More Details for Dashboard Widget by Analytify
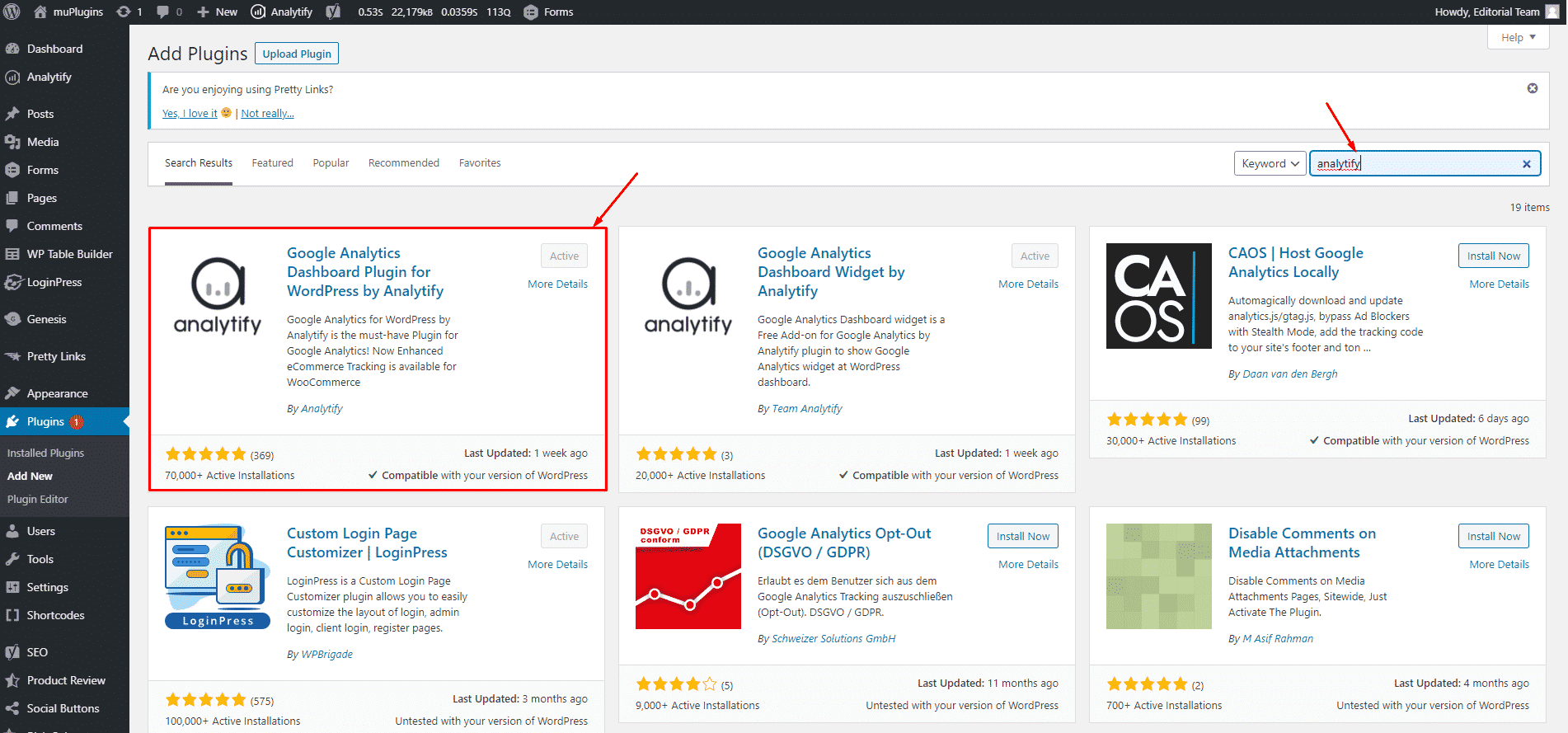This screenshot has height=733, width=1568. click(1028, 284)
